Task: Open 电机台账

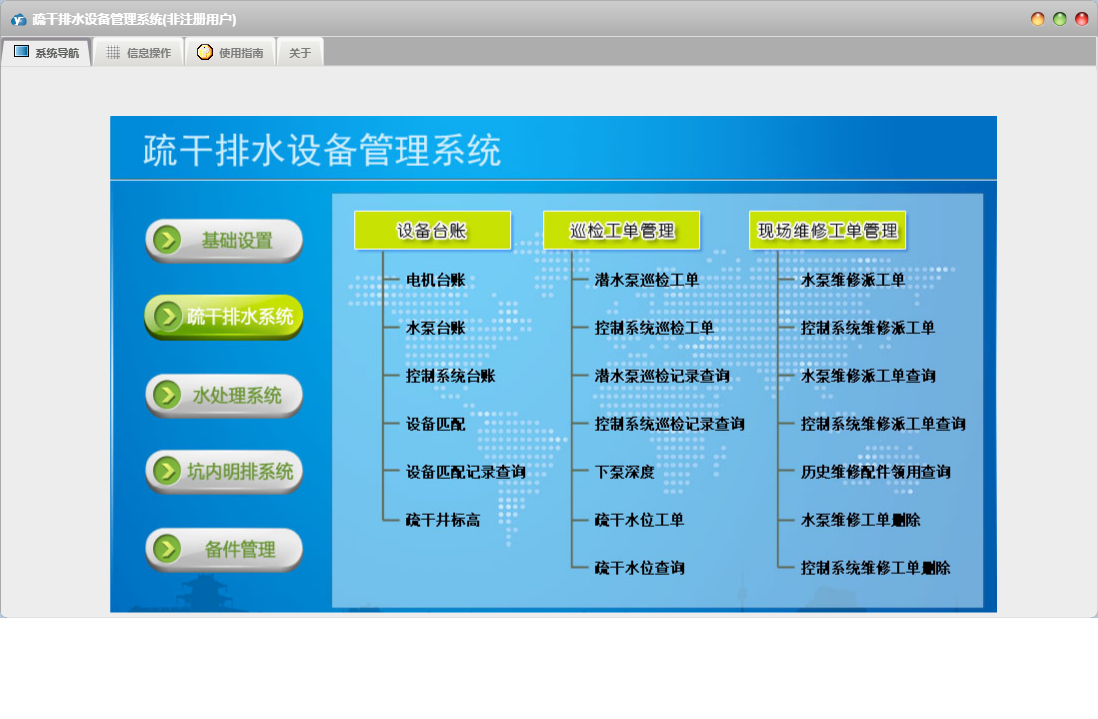Action: click(436, 280)
